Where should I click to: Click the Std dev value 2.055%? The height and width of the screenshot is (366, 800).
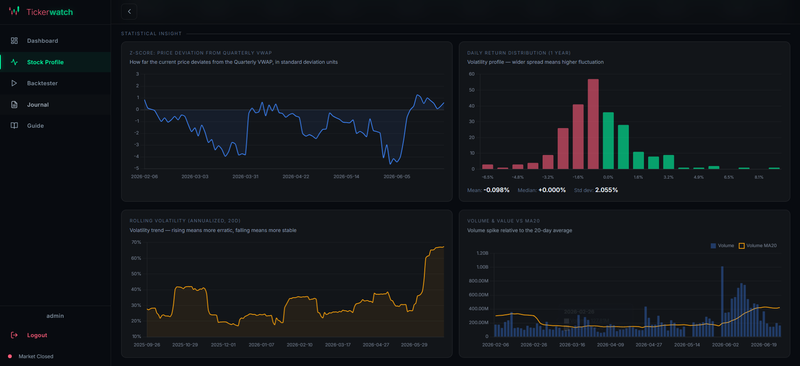(x=606, y=190)
